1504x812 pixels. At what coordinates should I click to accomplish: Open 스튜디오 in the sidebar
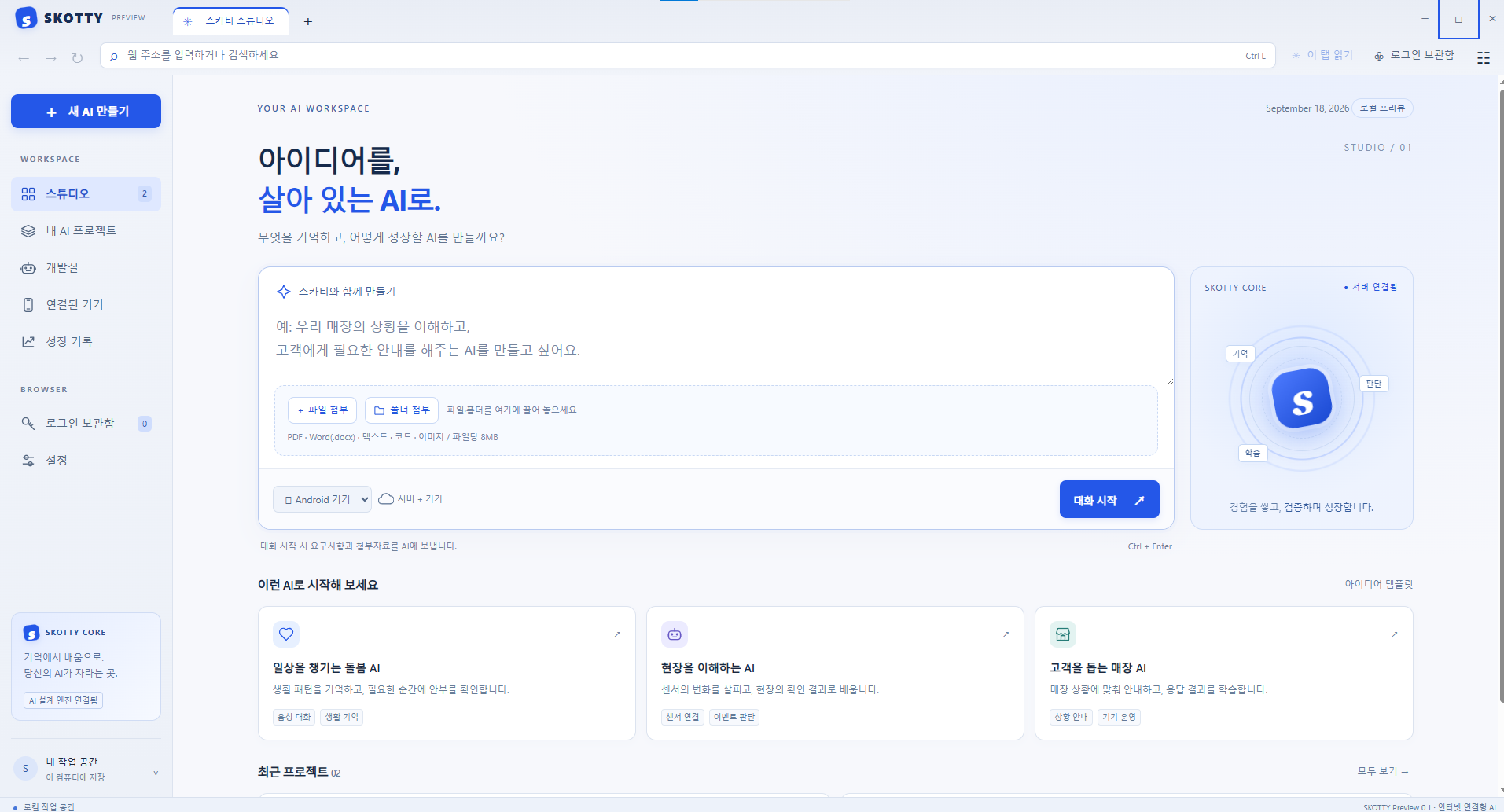point(86,194)
